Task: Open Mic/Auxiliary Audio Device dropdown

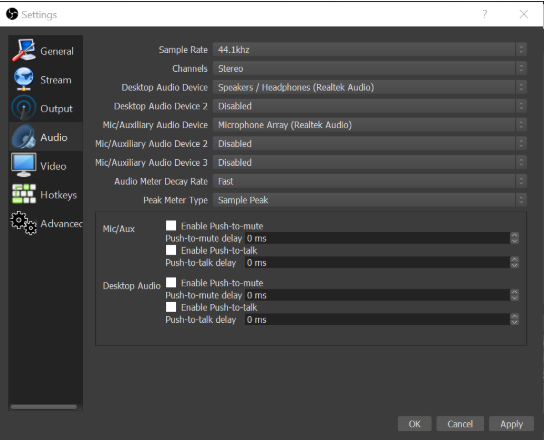Action: (x=370, y=125)
